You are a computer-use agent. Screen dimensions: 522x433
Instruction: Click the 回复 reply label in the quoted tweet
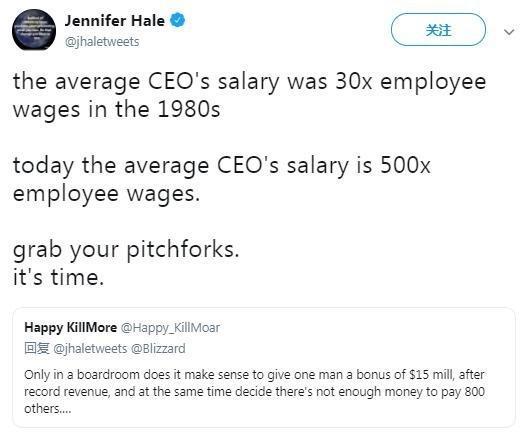point(37,348)
